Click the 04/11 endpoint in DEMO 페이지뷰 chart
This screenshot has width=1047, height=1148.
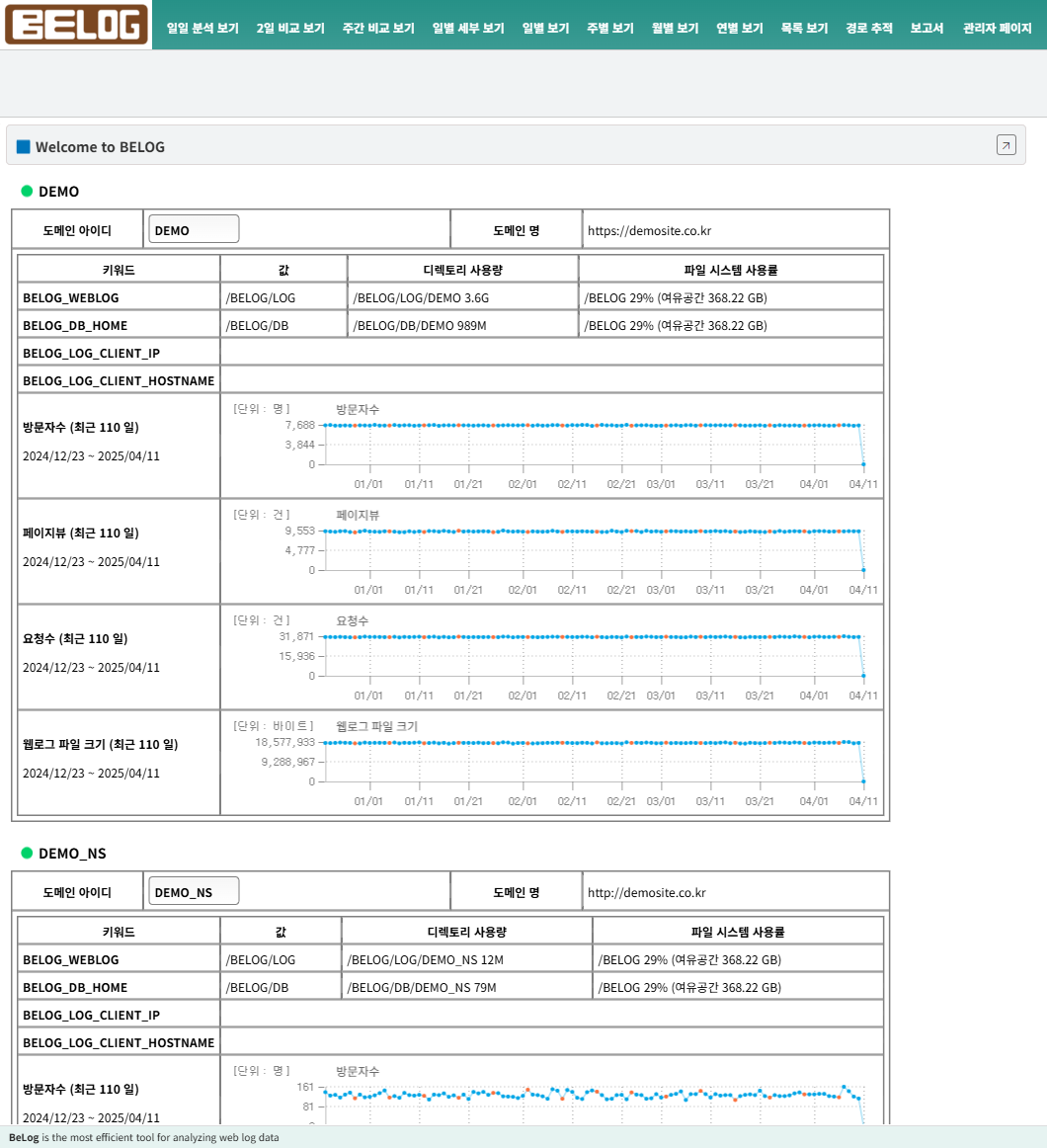coord(864,570)
